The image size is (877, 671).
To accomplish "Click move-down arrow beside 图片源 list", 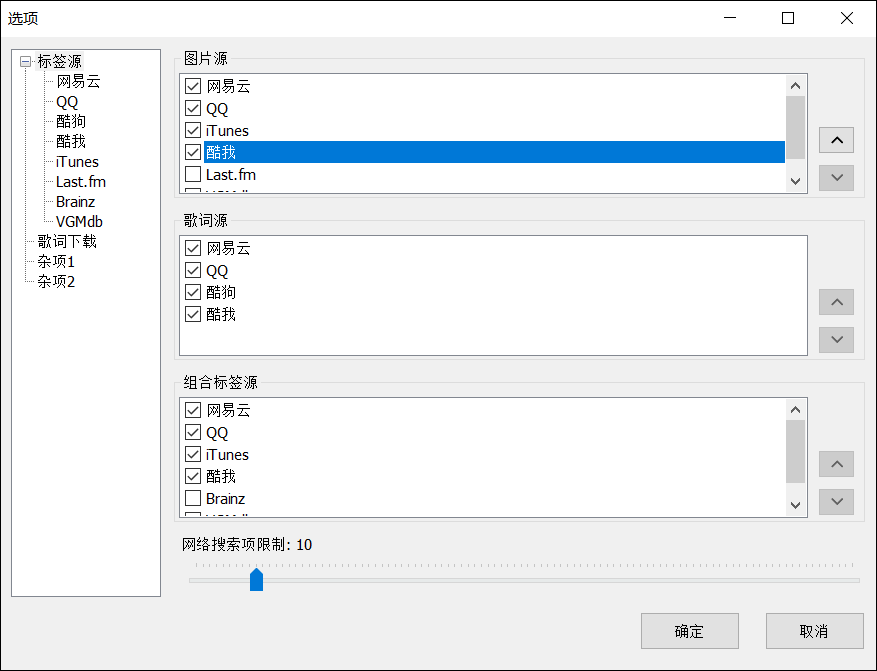I will tap(836, 177).
